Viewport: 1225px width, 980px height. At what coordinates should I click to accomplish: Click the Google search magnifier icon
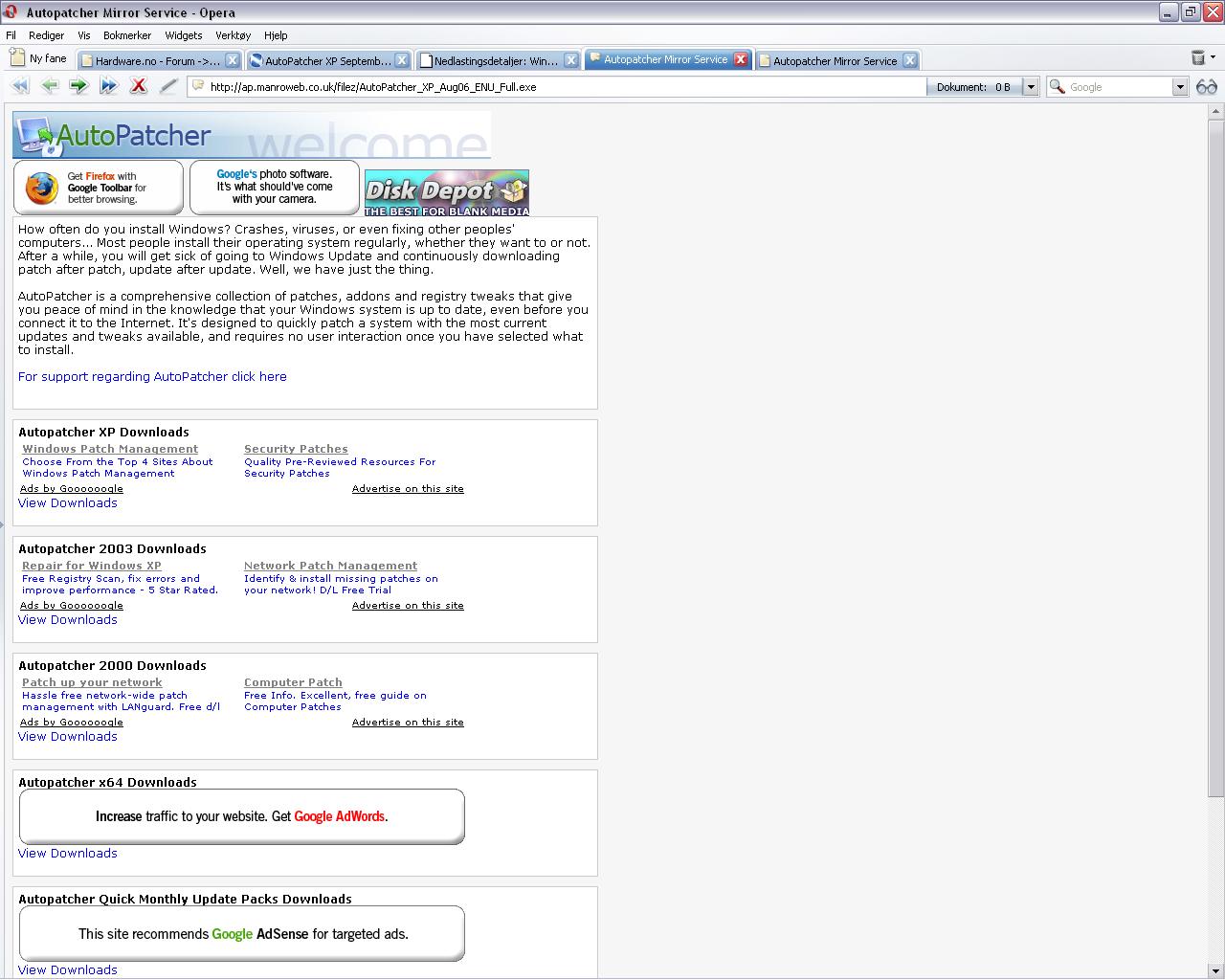[1058, 87]
